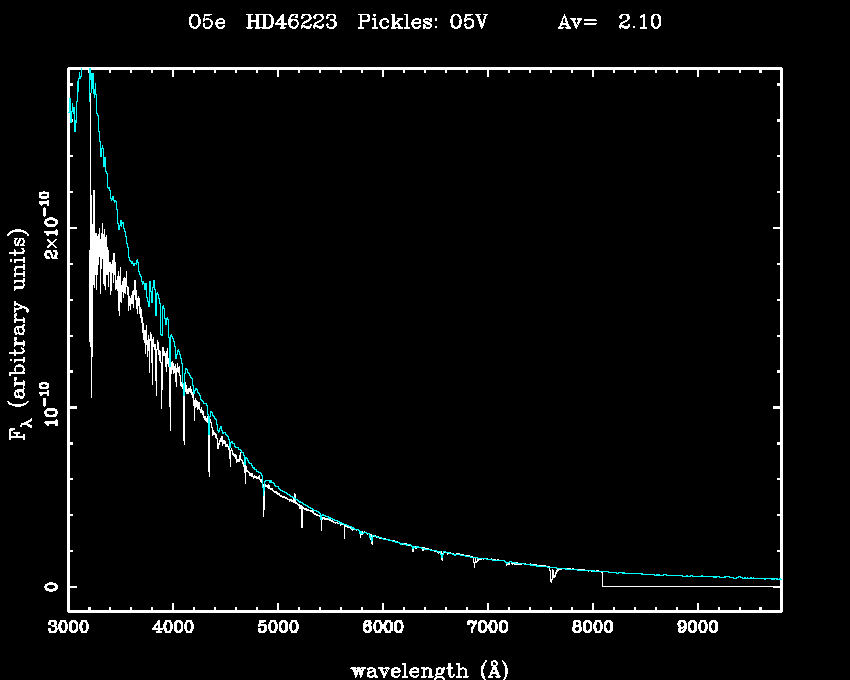Click the white spectrum's peak near 3250 Å
The height and width of the screenshot is (680, 850).
(x=94, y=192)
